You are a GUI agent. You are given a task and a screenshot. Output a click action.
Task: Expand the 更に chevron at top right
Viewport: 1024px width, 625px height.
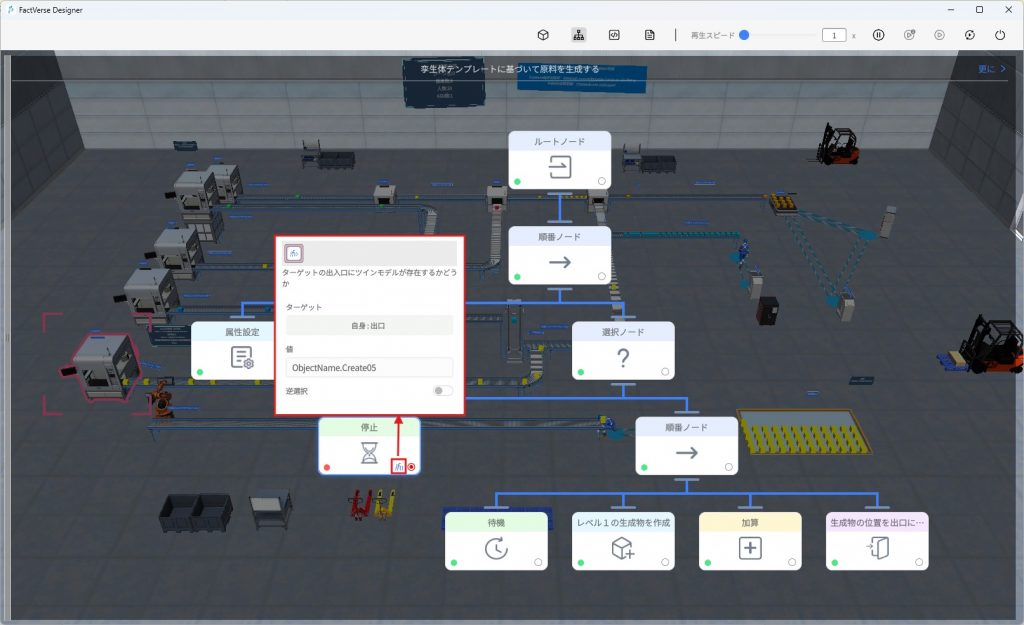(993, 69)
